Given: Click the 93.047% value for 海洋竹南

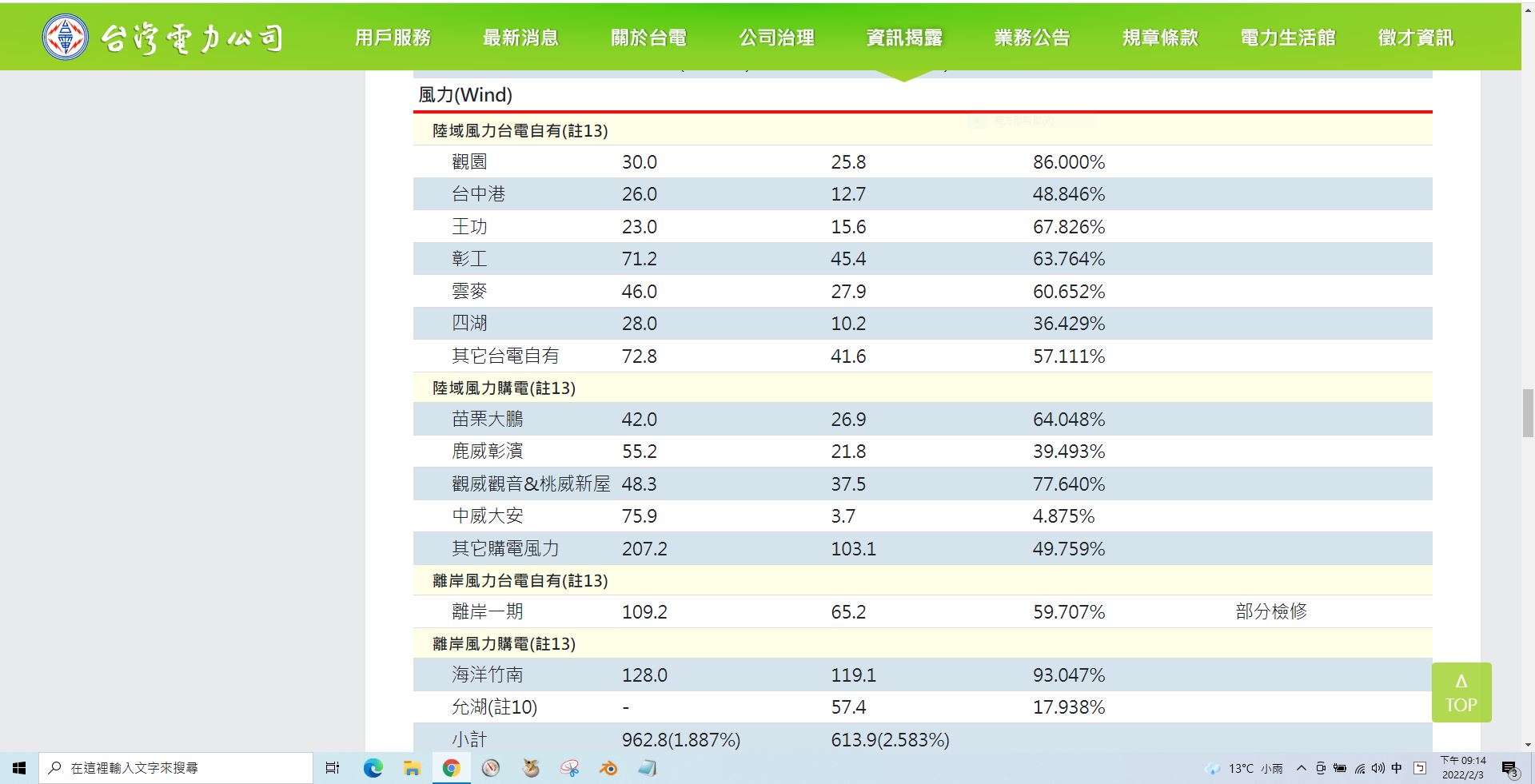Looking at the screenshot, I should point(1069,675).
